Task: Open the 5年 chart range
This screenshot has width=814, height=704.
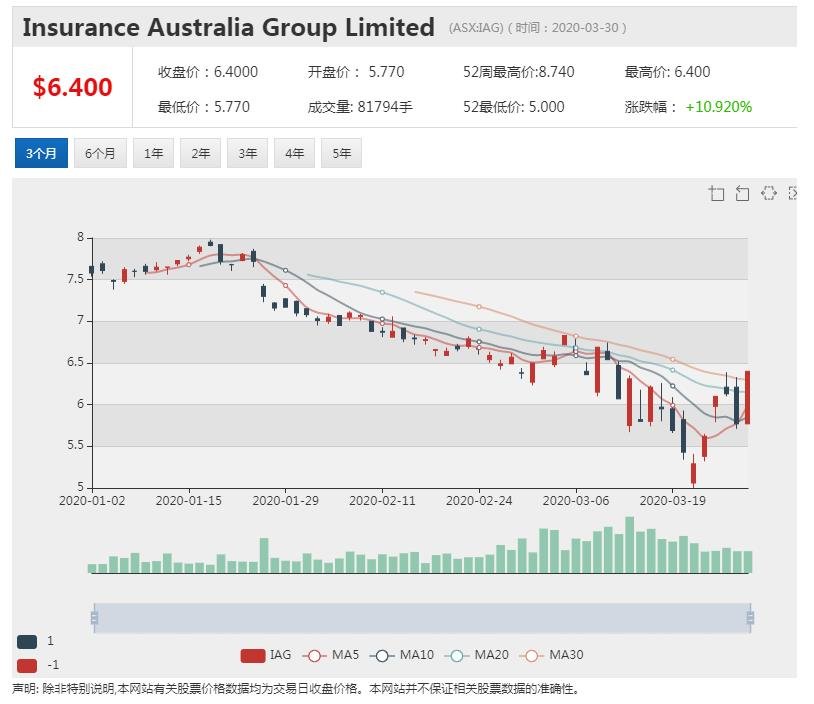Action: [x=342, y=153]
